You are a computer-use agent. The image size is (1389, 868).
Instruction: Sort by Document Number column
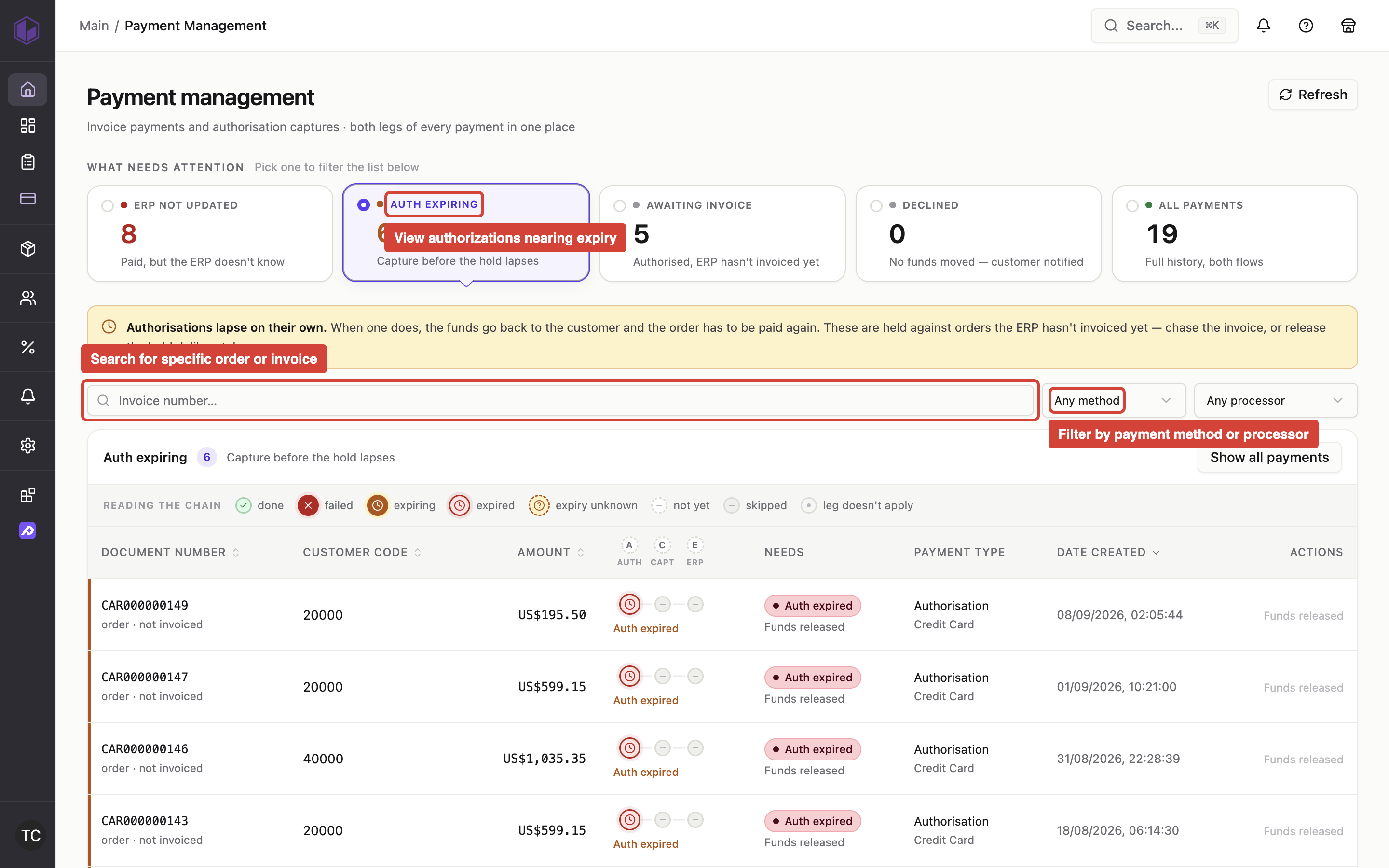[x=170, y=552]
